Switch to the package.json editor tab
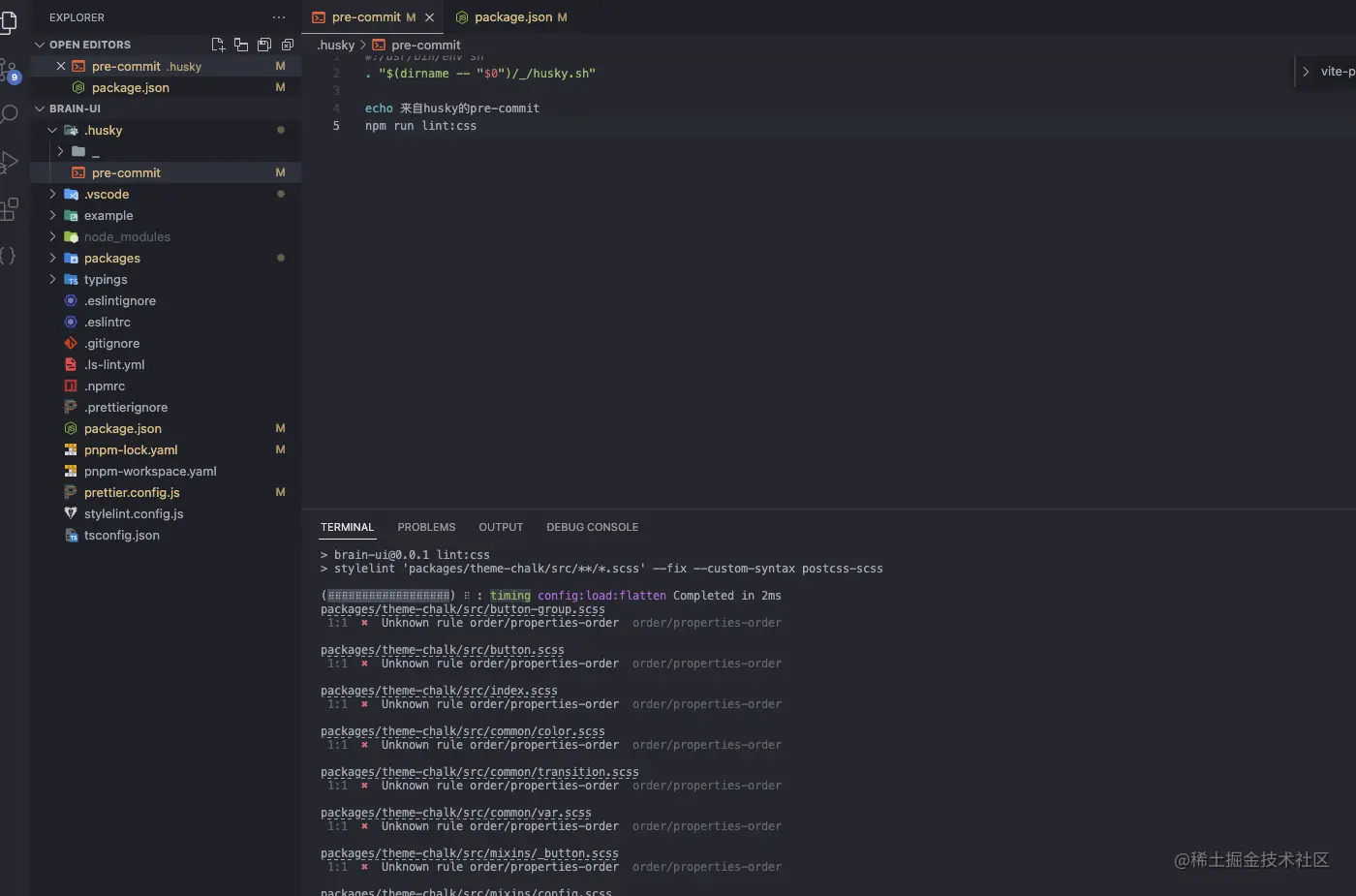1356x896 pixels. click(x=512, y=17)
